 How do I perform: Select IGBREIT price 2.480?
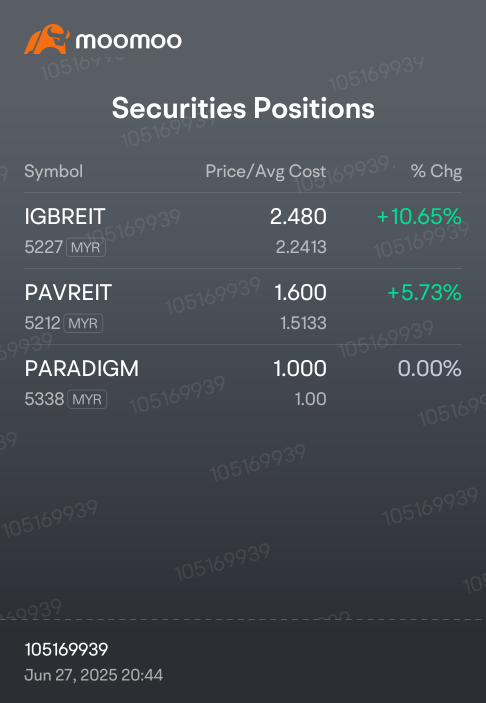click(298, 217)
